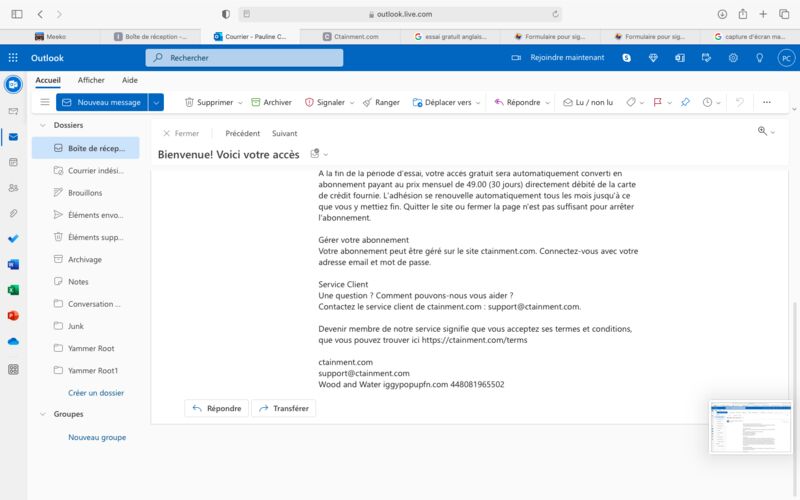This screenshot has height=500, width=800.
Task: Flag this message with flag icon
Action: pos(658,102)
